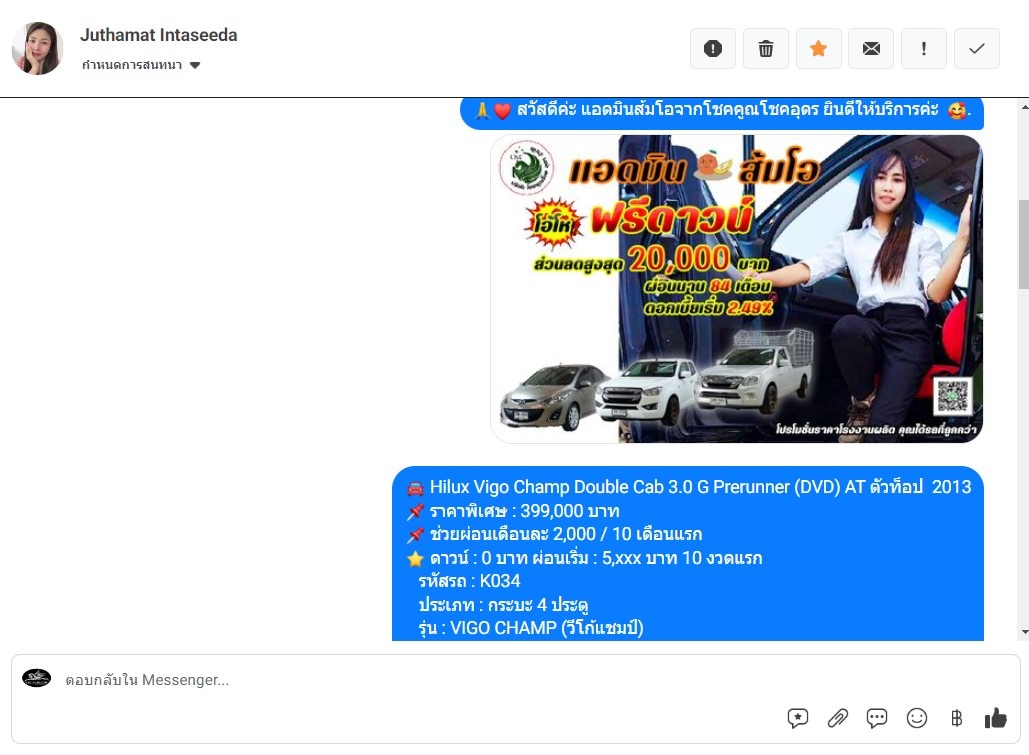This screenshot has height=755, width=1029.
Task: Mark conversation as spam with circle alert icon
Action: tap(713, 49)
